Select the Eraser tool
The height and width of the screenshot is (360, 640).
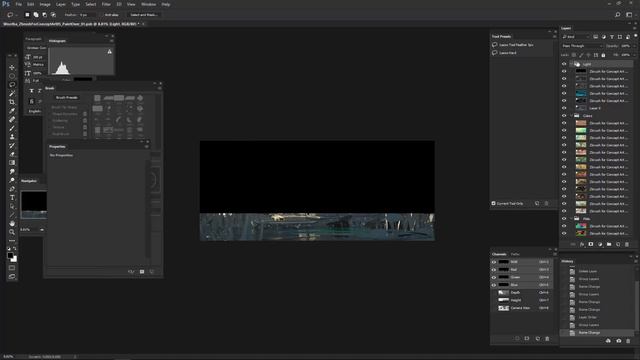12,154
